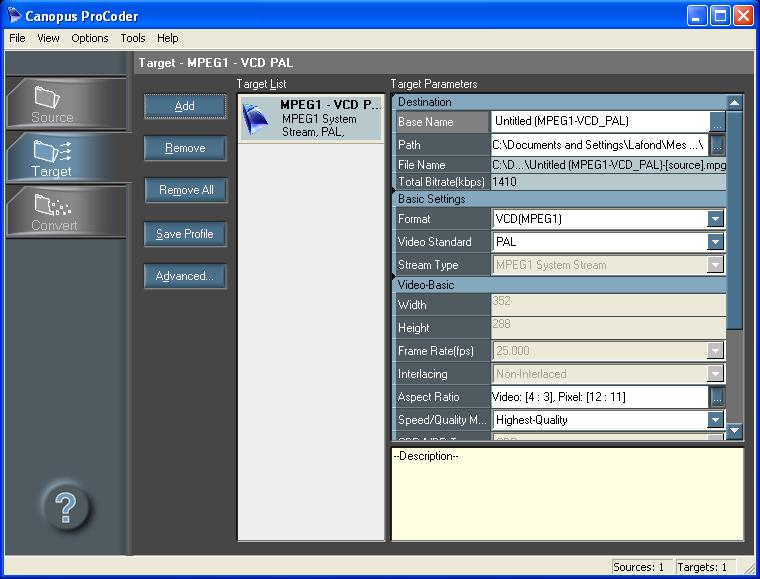Viewport: 760px width, 579px height.
Task: Open the Speed/Quality Mode dropdown
Action: [715, 420]
